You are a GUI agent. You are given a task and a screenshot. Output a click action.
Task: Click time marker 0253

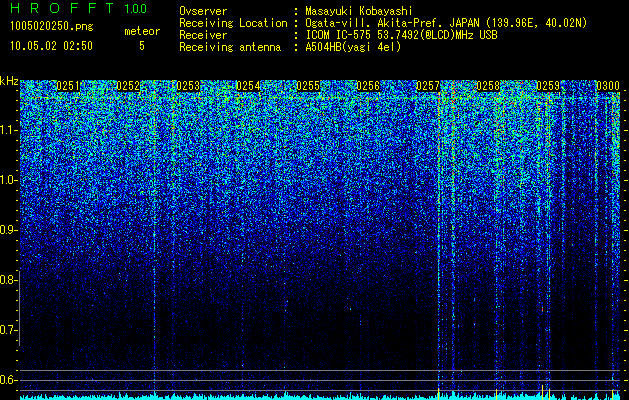click(x=188, y=86)
